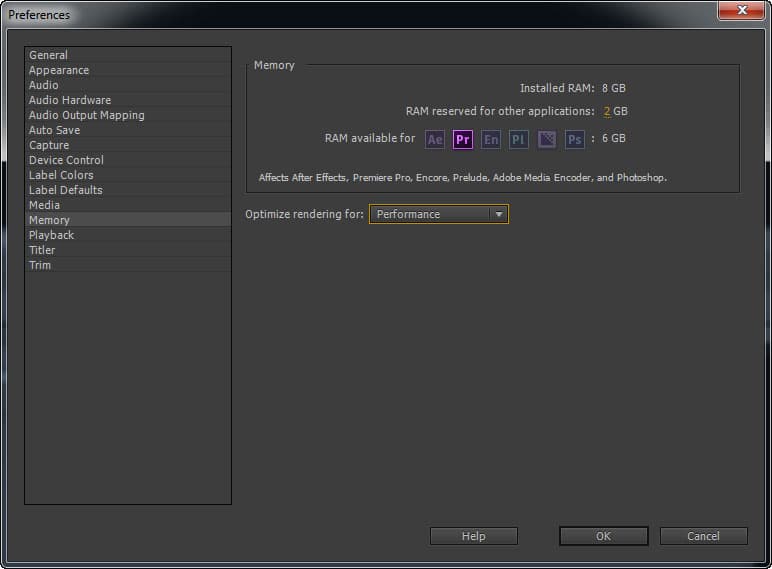This screenshot has height=569, width=772.
Task: Open Device Control preferences
Action: pos(128,160)
